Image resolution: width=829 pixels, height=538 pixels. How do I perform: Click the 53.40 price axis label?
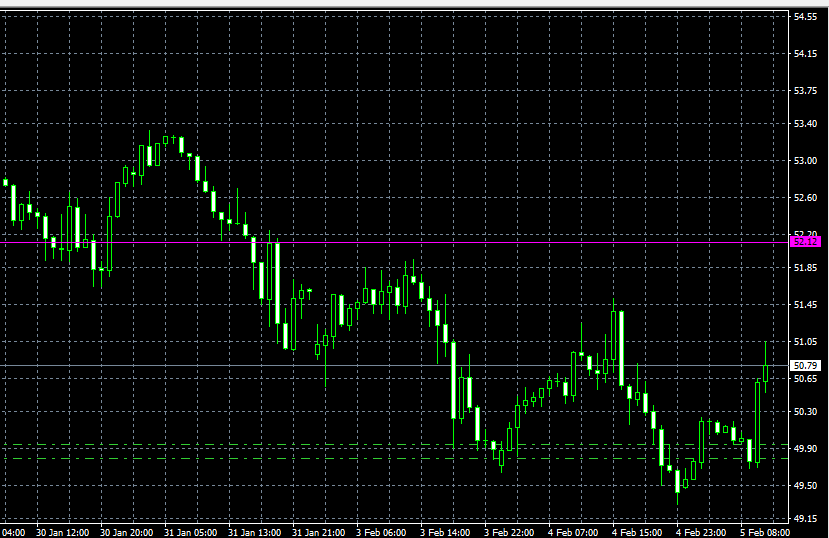805,124
